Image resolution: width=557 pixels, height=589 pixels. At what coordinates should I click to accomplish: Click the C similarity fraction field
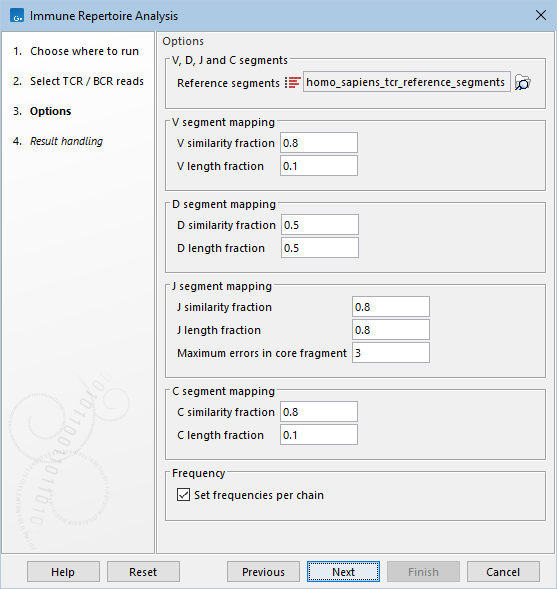pos(319,412)
